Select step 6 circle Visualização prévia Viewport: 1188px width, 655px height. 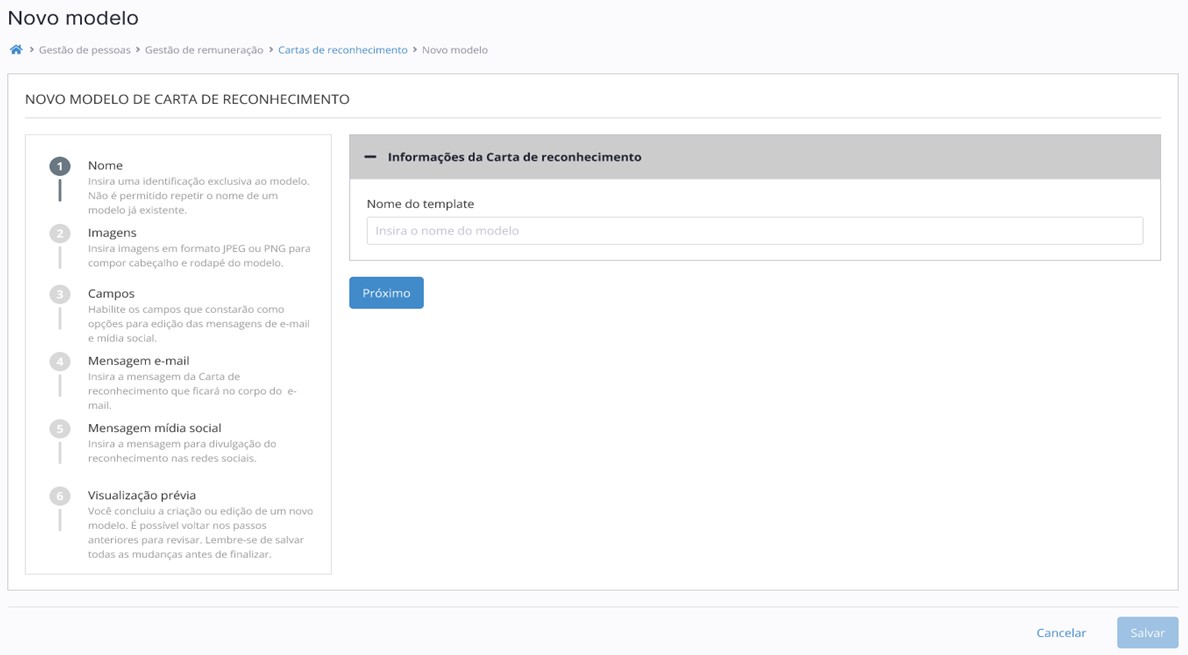(60, 497)
